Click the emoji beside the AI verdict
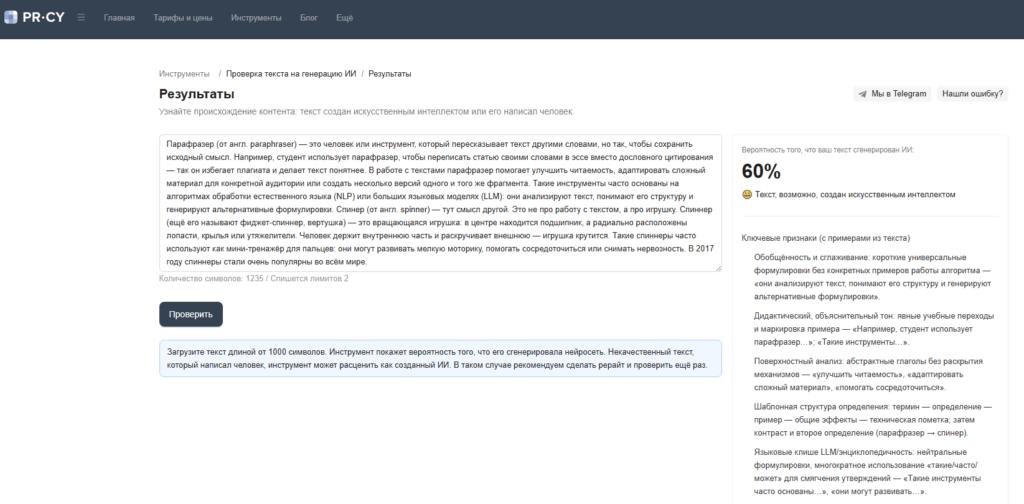The image size is (1024, 504). point(747,195)
